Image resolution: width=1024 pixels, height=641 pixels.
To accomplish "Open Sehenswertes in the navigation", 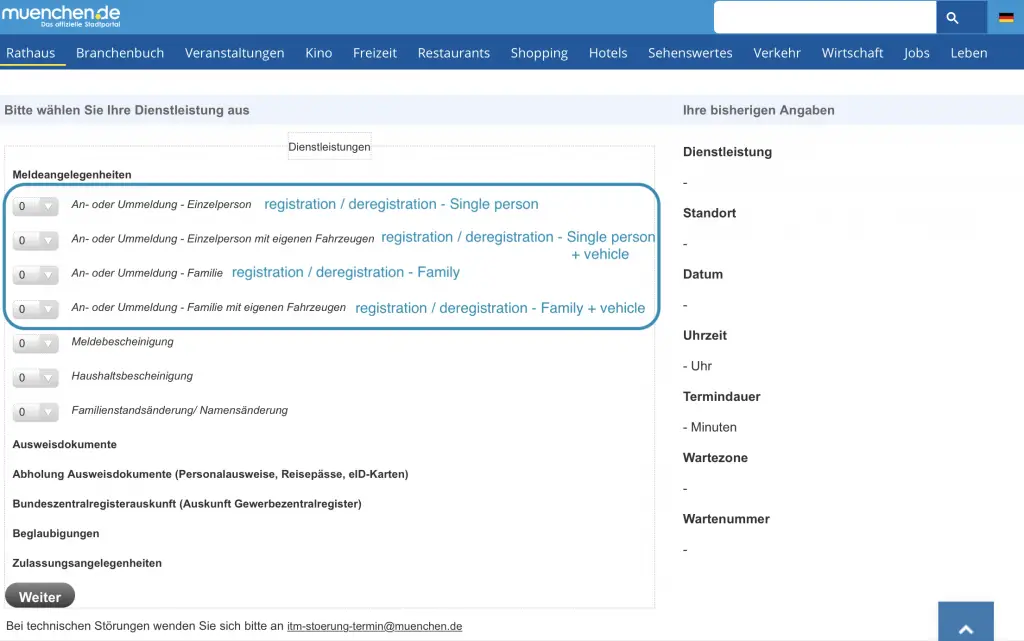I will [690, 53].
